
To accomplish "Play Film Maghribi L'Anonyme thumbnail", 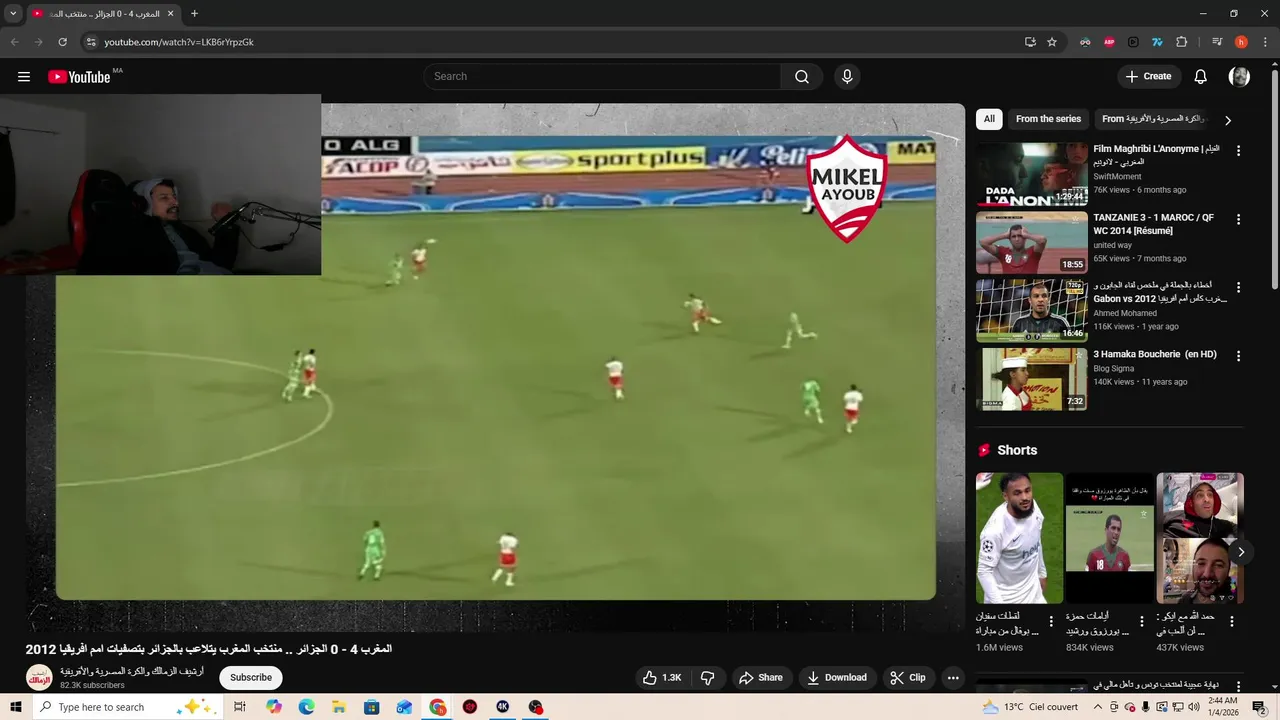I will pos(1032,174).
